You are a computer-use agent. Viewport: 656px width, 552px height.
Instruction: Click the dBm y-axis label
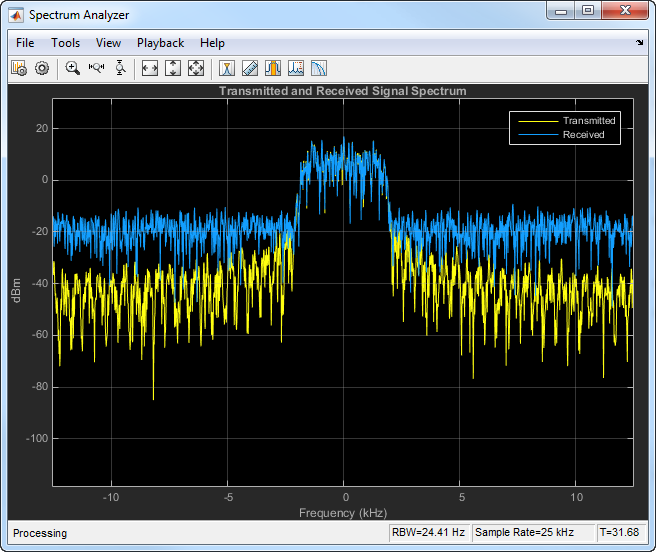tap(16, 290)
